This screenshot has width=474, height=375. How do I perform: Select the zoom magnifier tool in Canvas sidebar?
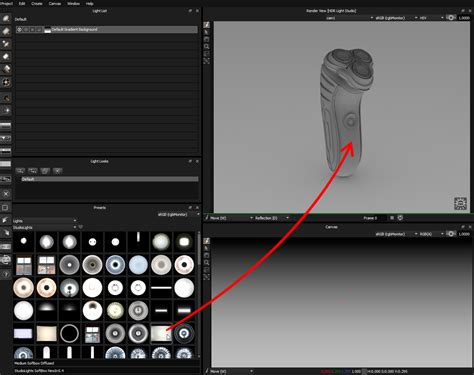pos(207,263)
